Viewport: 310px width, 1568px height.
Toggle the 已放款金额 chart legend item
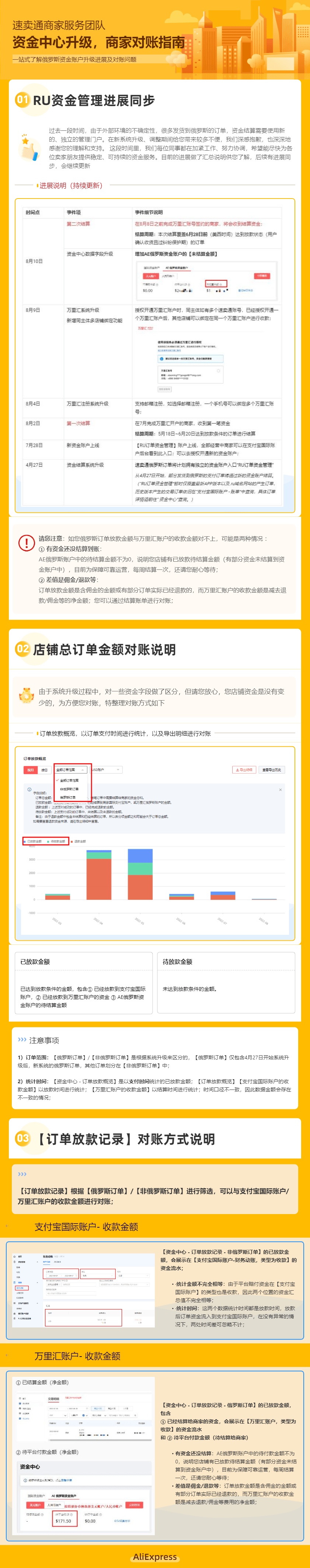point(34,841)
